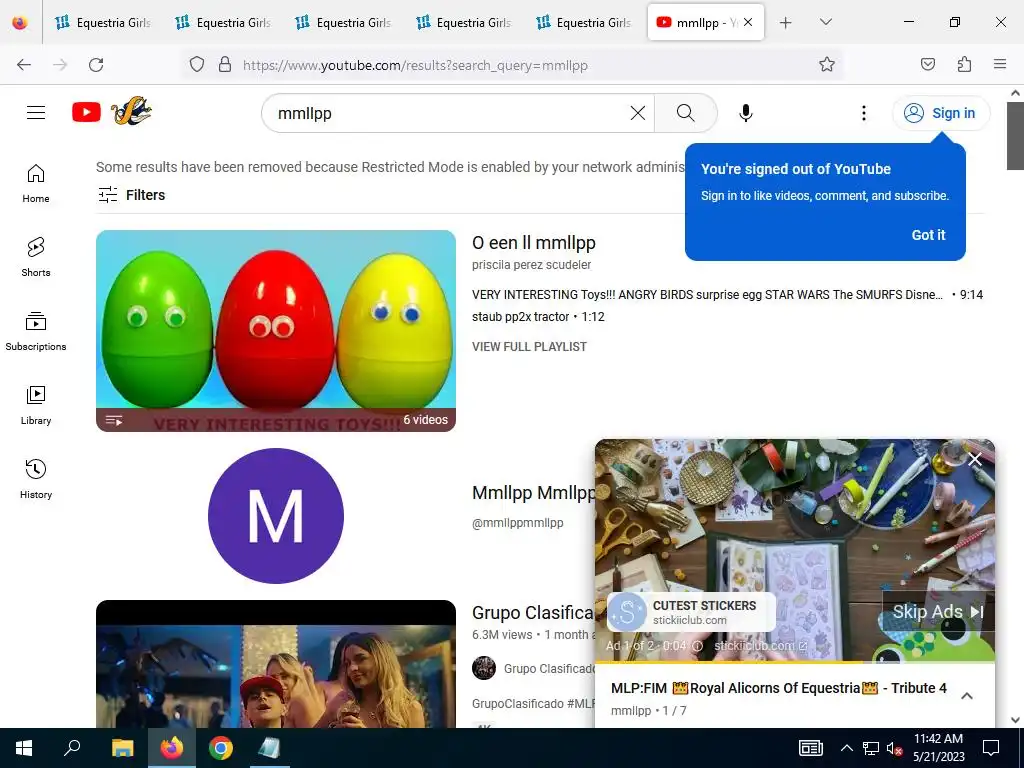The width and height of the screenshot is (1024, 768).
Task: Click Skip Ads in miniplayer
Action: [x=938, y=612]
